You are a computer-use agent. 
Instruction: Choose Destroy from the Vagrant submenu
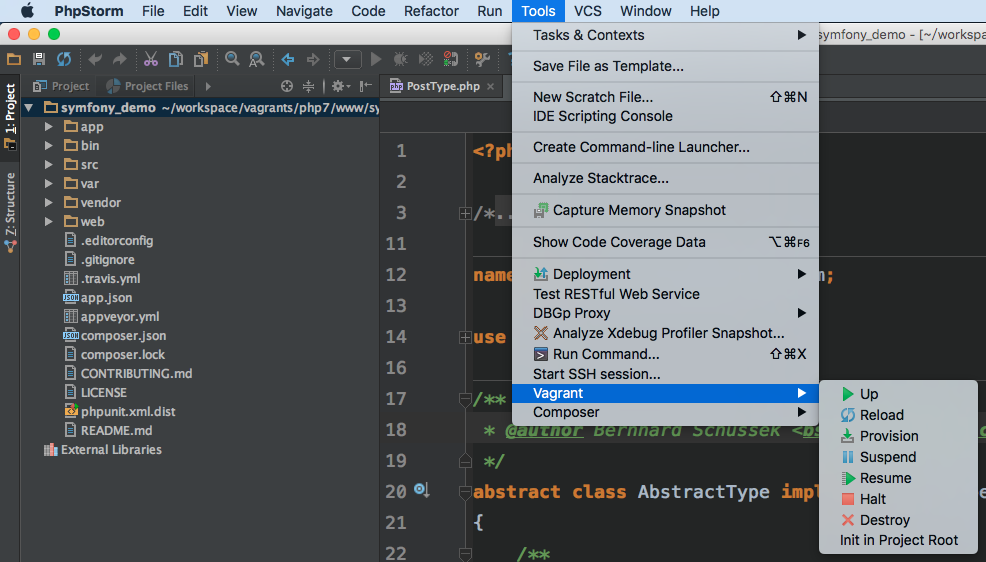(x=884, y=520)
